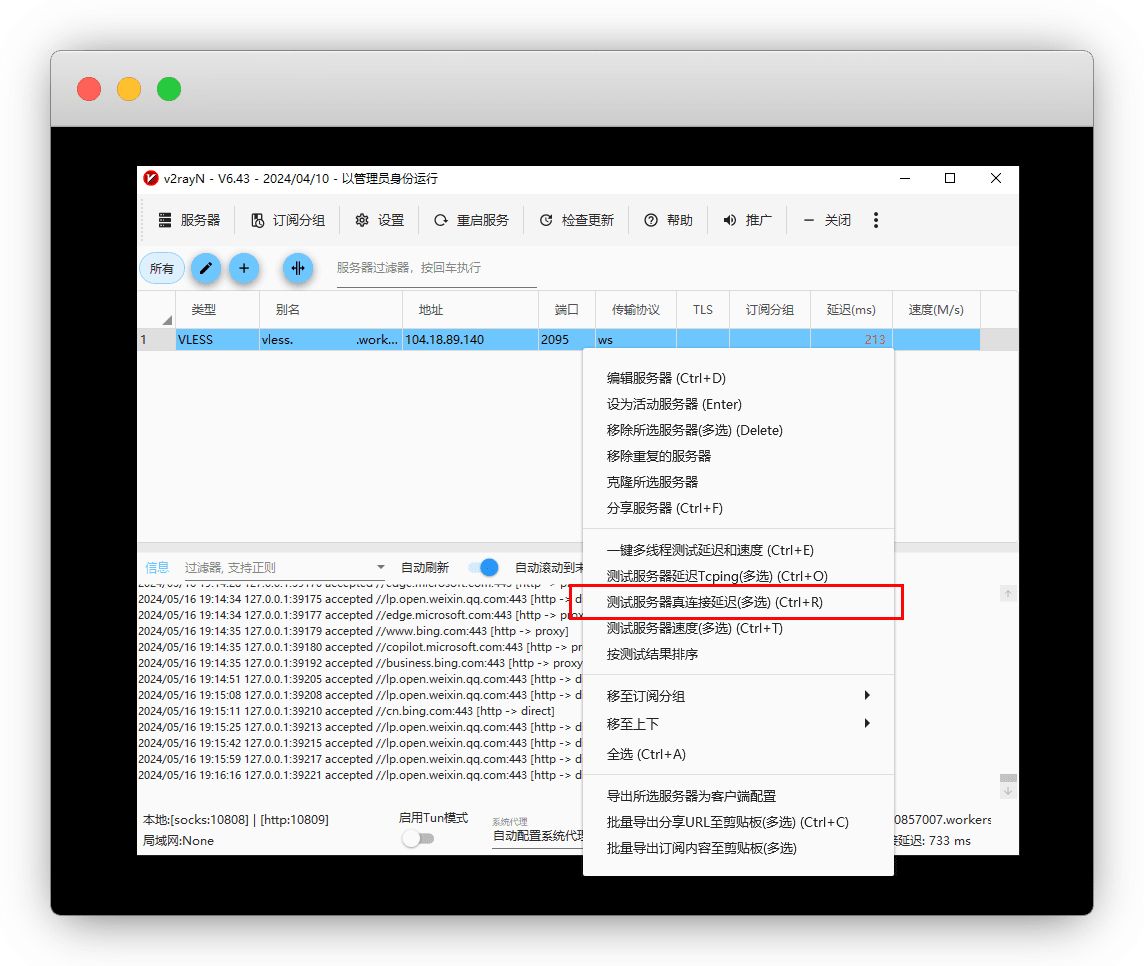The image size is (1144, 966).
Task: Expand 移至上下 submenu
Action: pyautogui.click(x=738, y=724)
